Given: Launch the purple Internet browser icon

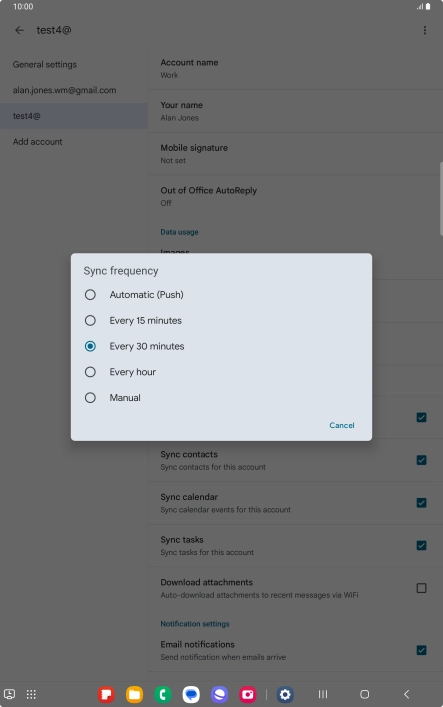Looking at the screenshot, I should pyautogui.click(x=220, y=694).
